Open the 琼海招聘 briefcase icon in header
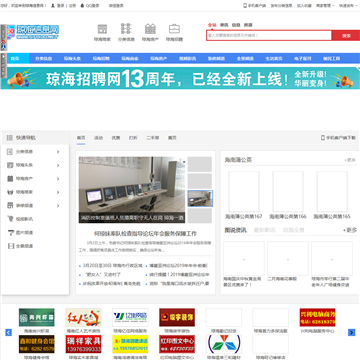The height and width of the screenshot is (360, 360). [174, 29]
